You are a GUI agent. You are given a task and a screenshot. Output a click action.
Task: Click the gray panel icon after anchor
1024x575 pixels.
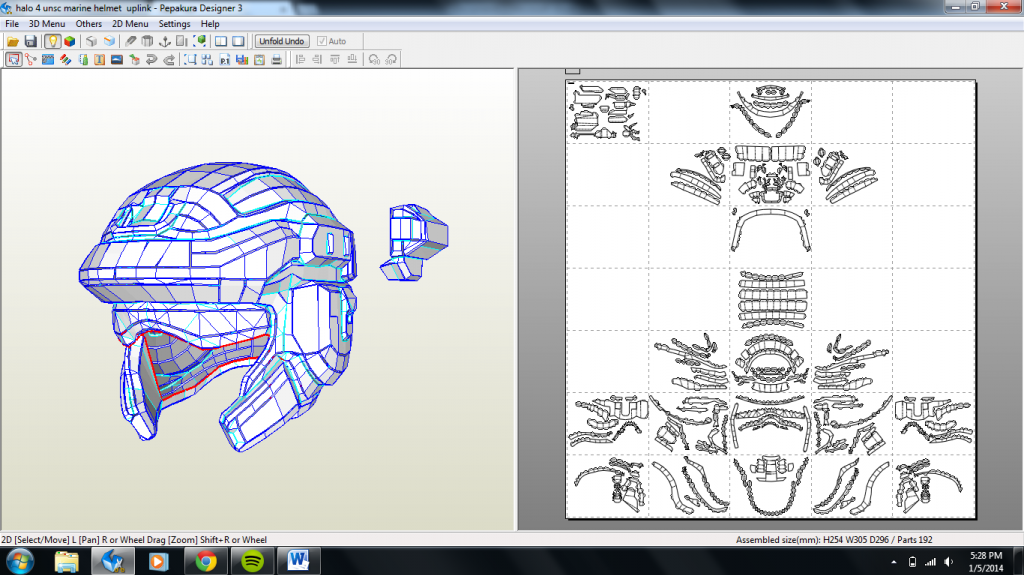pos(182,41)
